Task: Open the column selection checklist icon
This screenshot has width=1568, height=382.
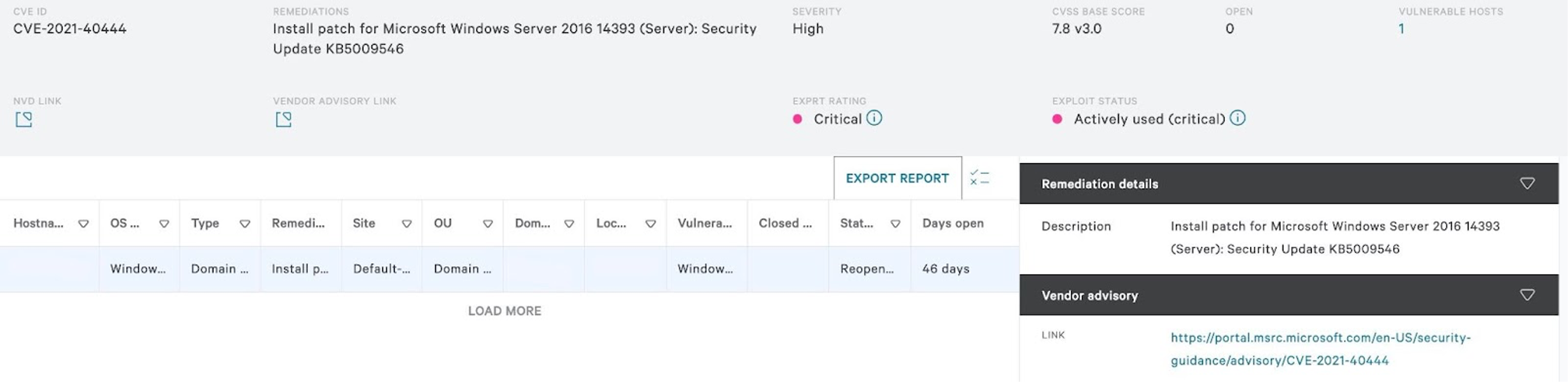Action: (x=979, y=178)
